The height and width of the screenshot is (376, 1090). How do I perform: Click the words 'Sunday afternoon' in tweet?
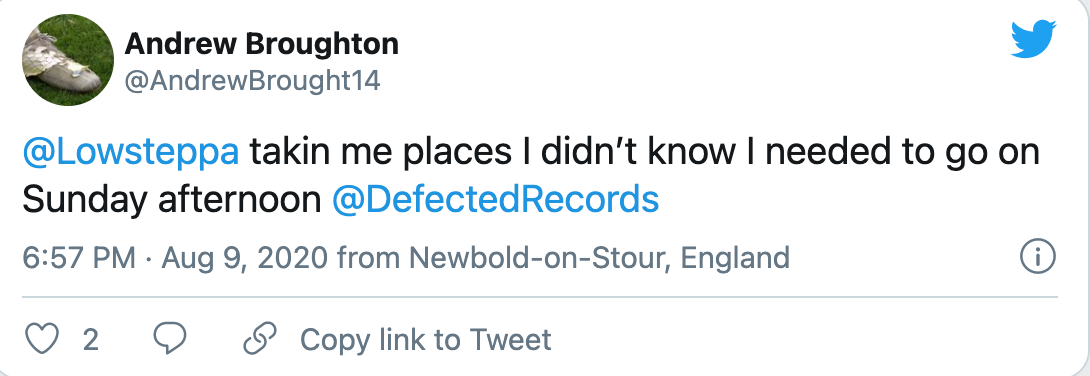tap(172, 200)
